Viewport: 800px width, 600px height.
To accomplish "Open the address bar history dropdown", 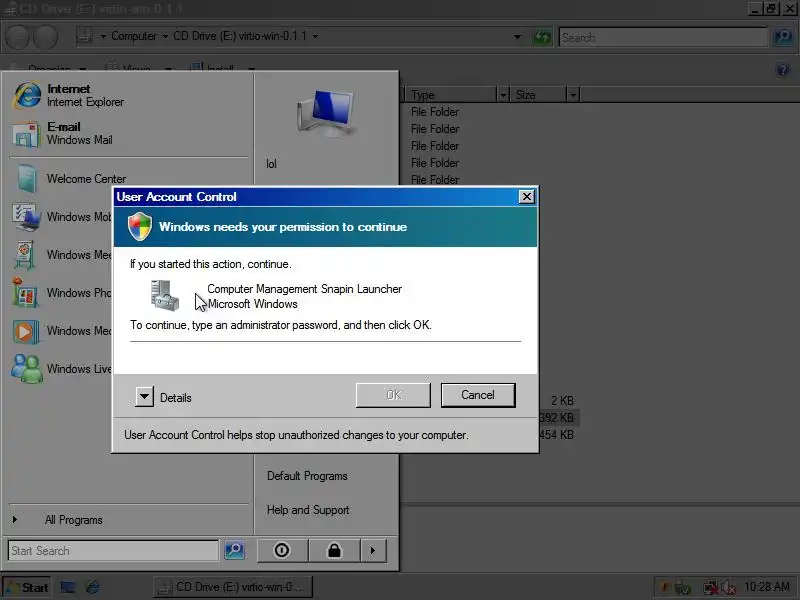I will click(x=517, y=37).
